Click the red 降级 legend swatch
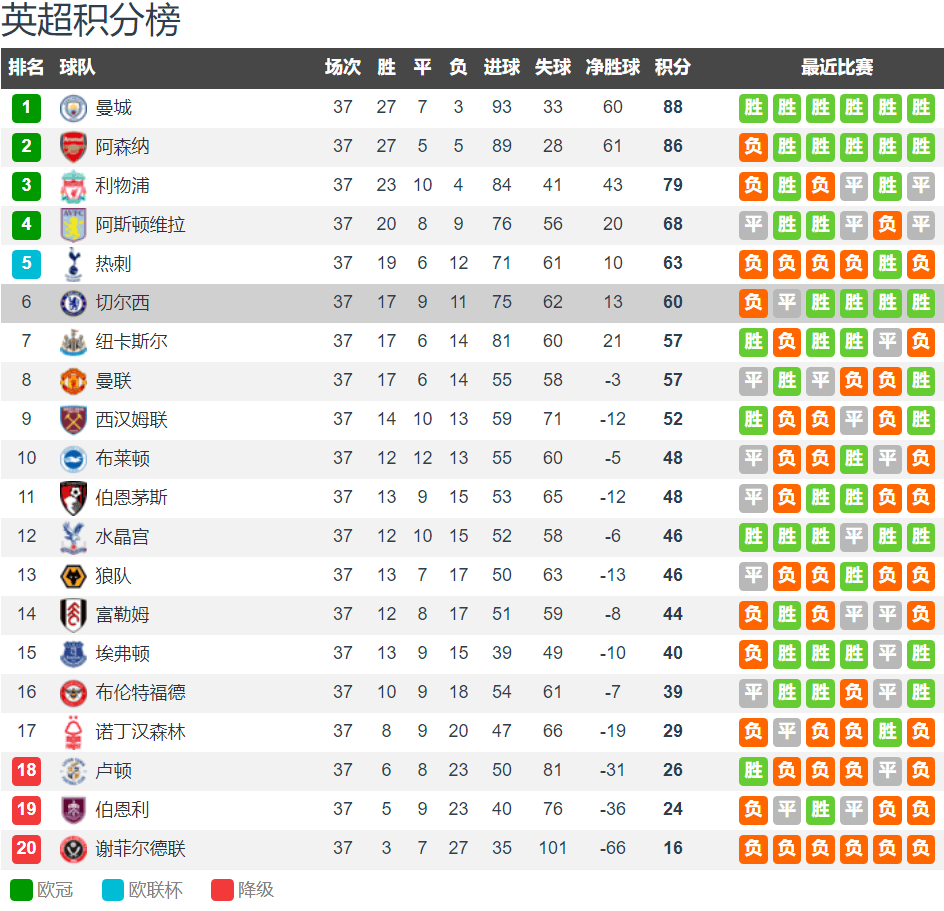This screenshot has width=944, height=911. 222,890
